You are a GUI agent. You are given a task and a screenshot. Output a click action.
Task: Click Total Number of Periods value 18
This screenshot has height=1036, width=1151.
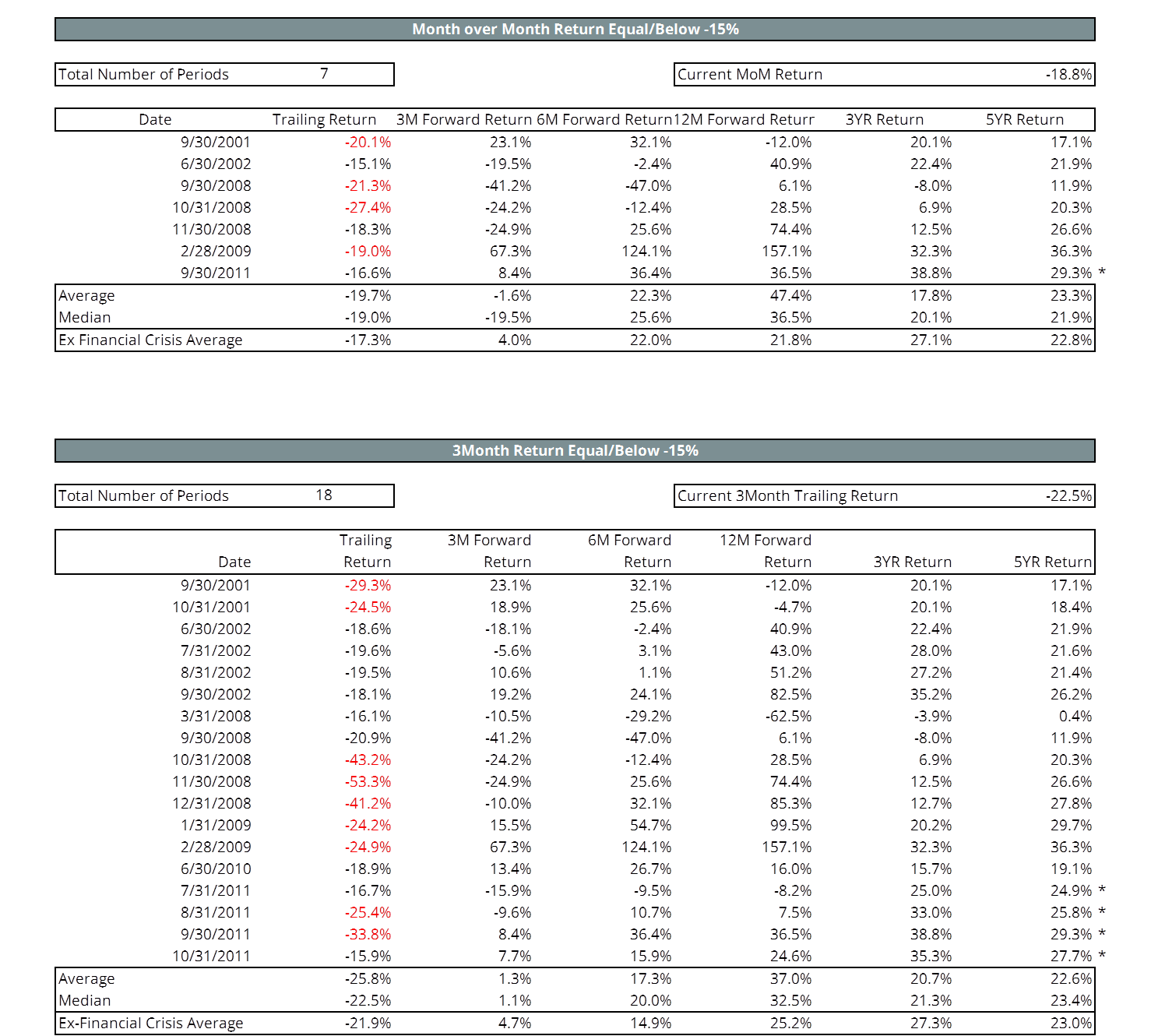point(324,495)
